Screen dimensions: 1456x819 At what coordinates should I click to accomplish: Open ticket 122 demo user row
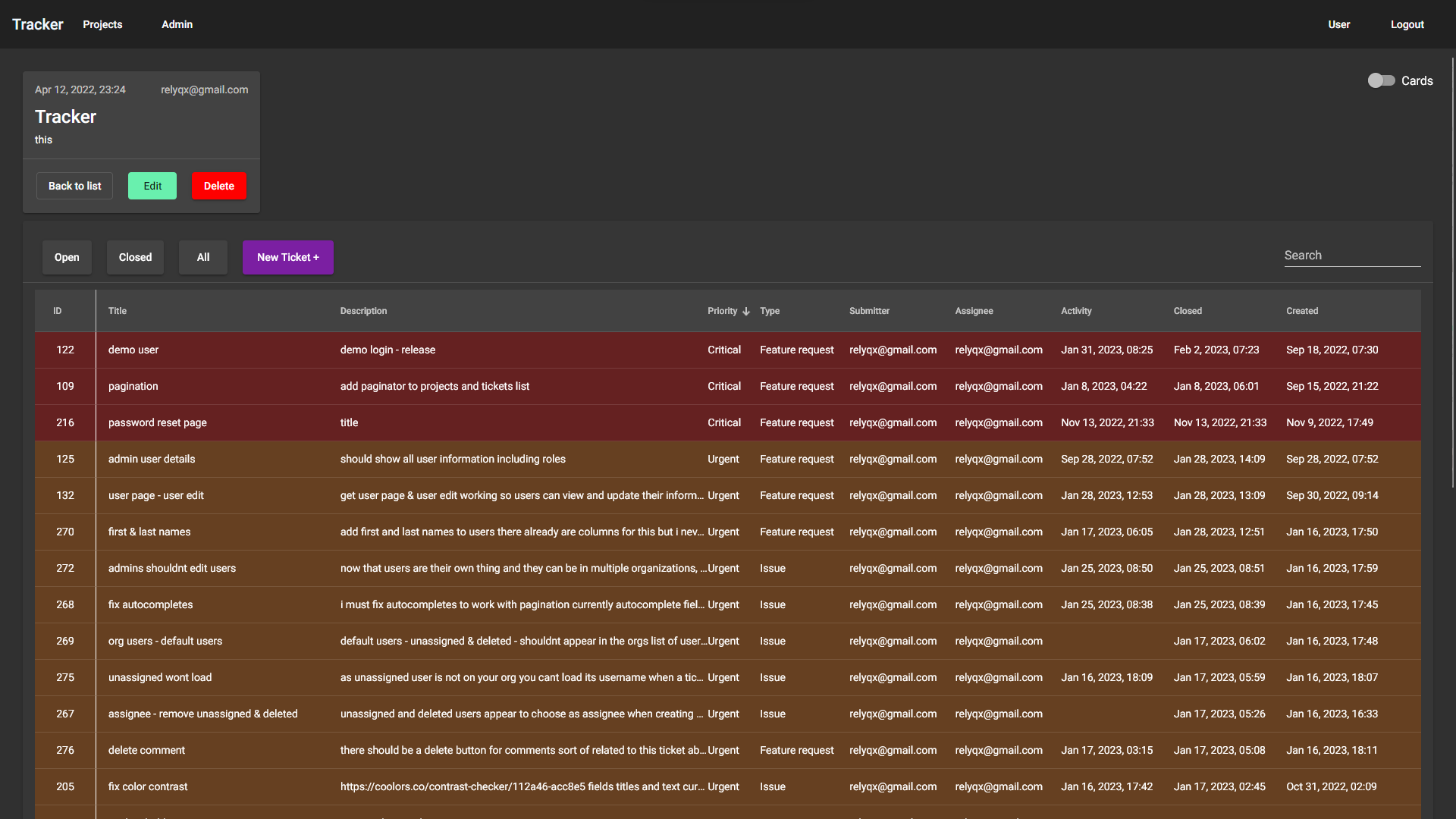coord(133,350)
